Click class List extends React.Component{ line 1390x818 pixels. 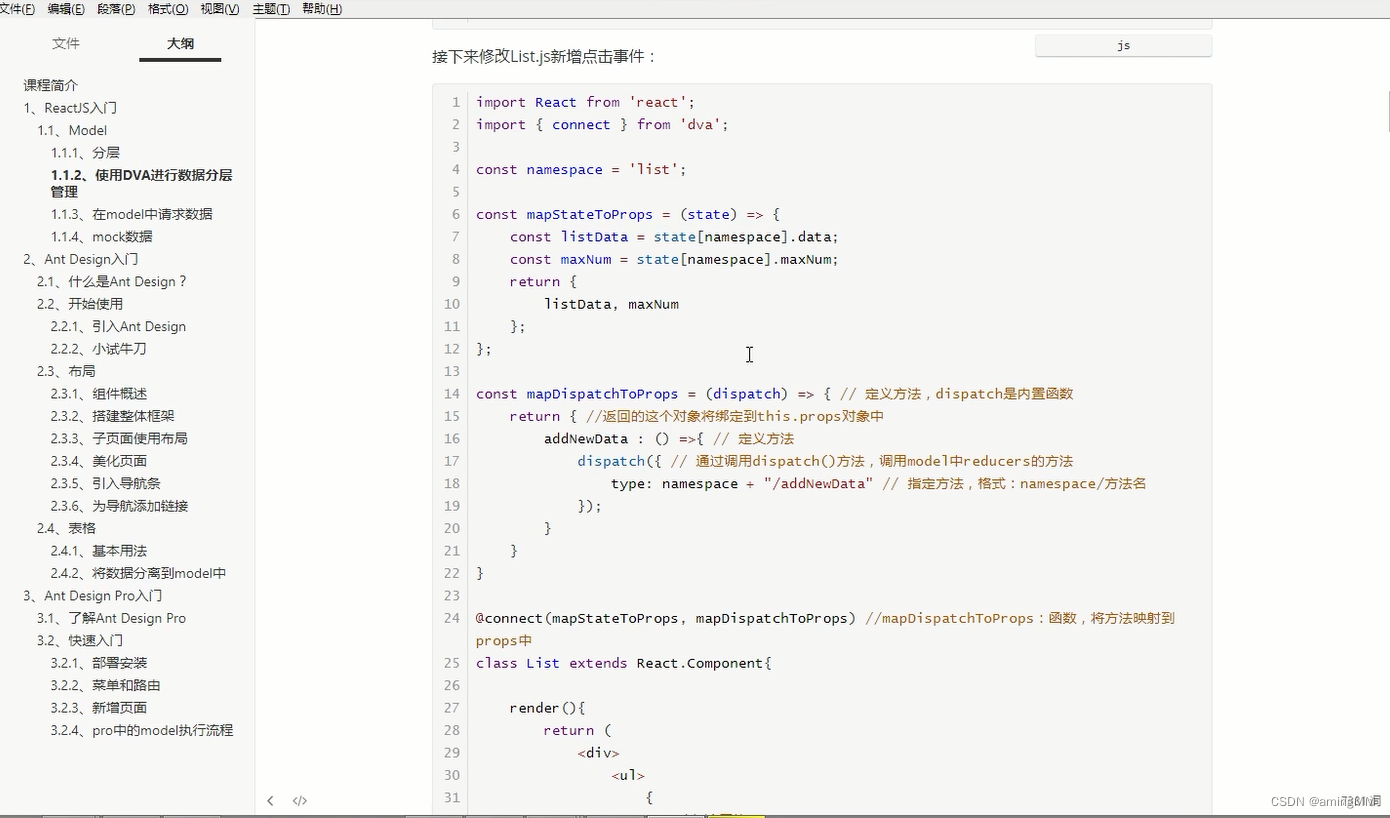pos(623,663)
